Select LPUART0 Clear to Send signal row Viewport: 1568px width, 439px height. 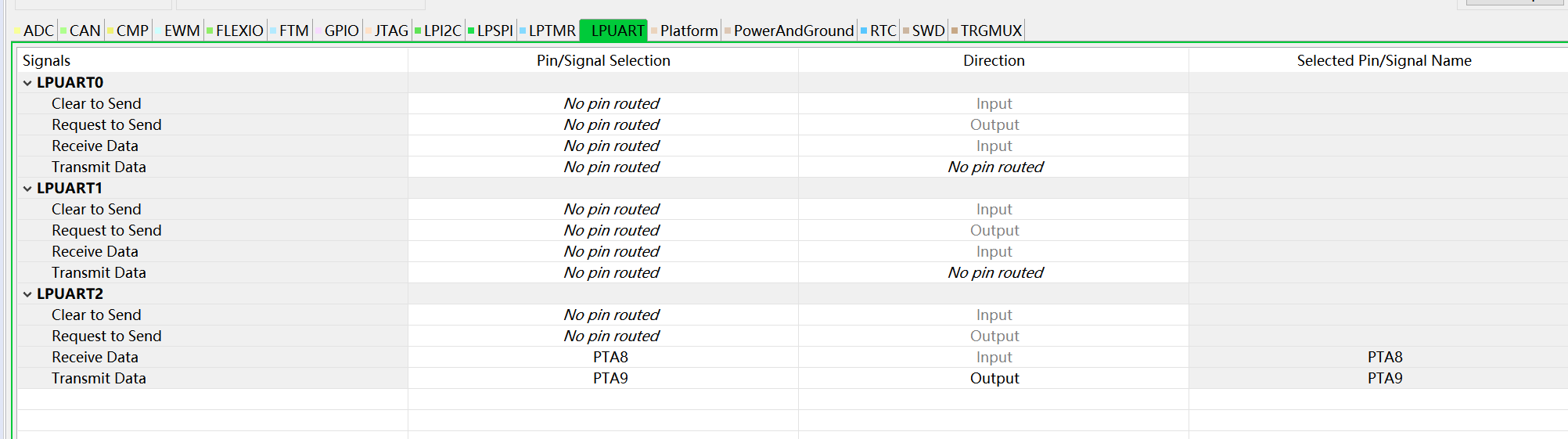pyautogui.click(x=96, y=103)
